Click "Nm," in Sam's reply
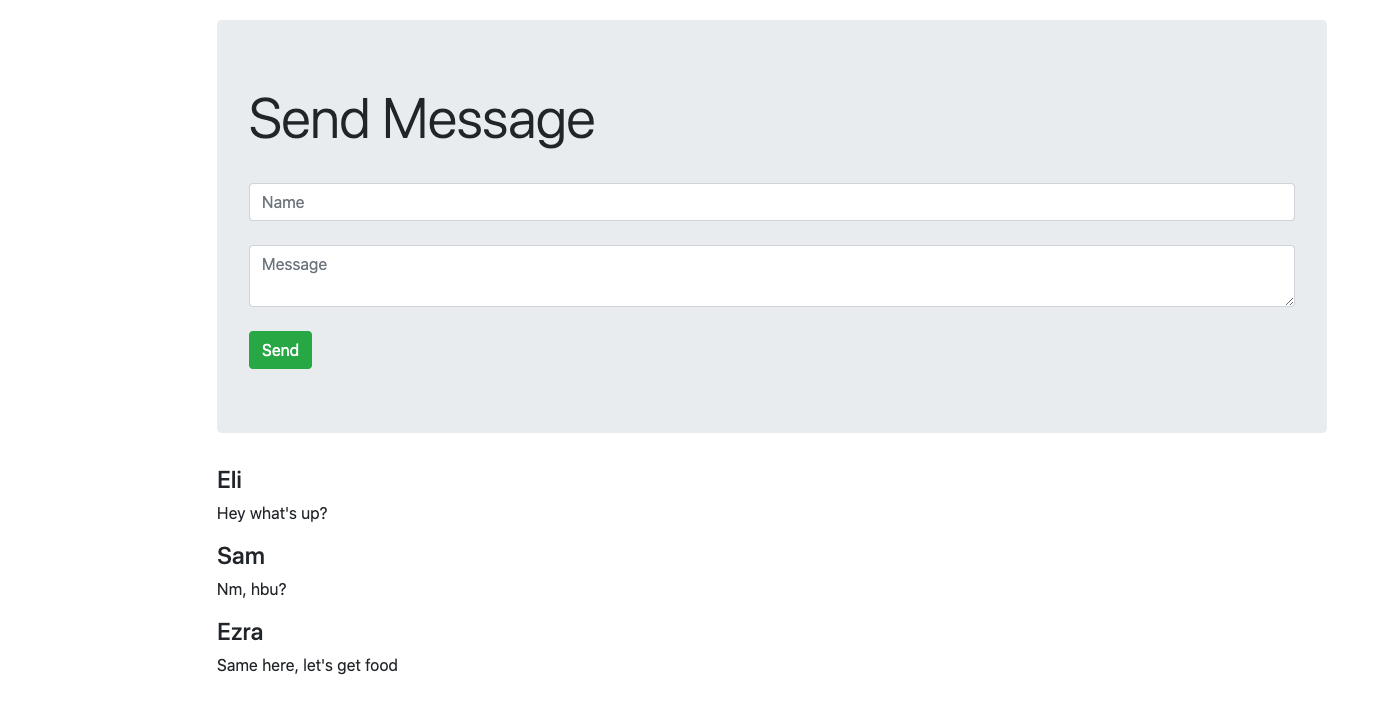 point(231,590)
